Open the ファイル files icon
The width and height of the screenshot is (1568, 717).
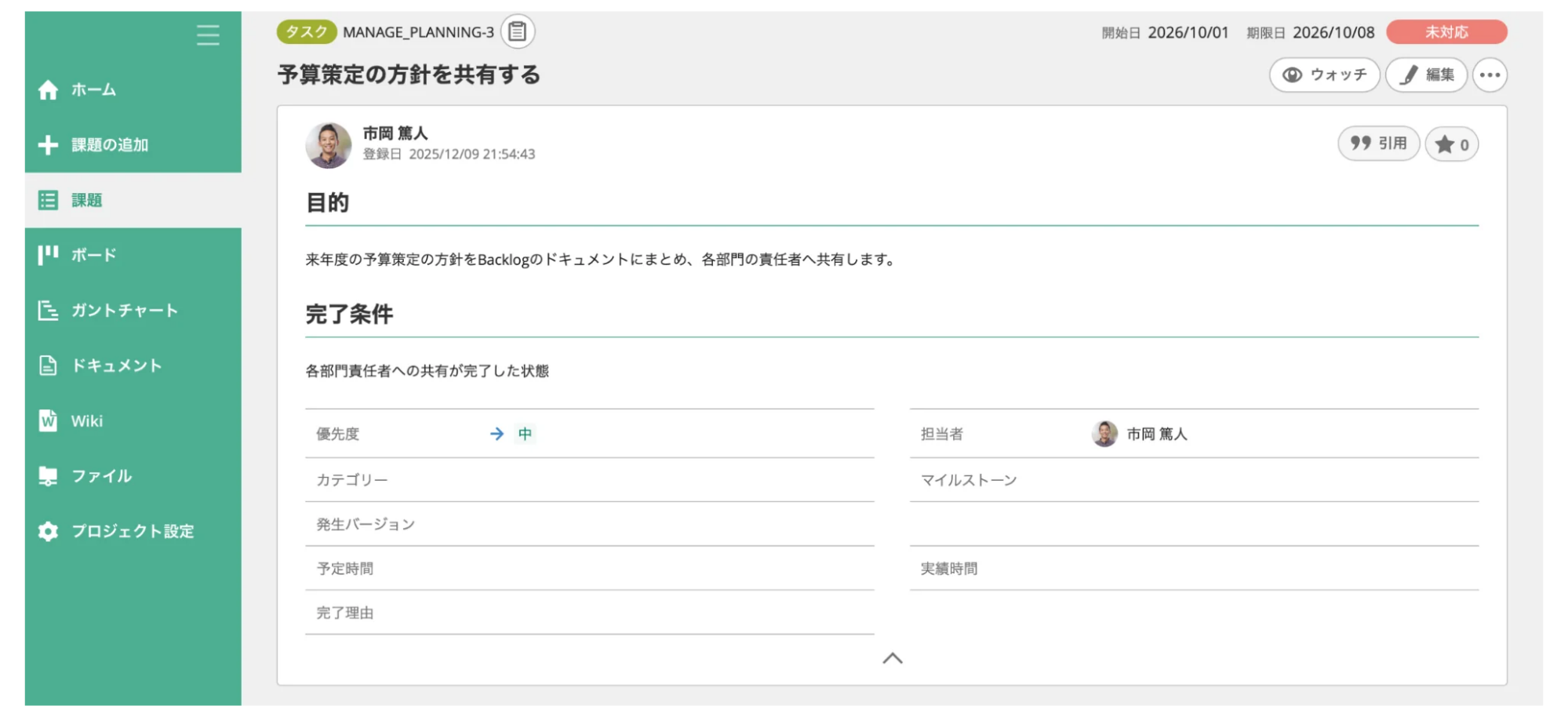[48, 476]
